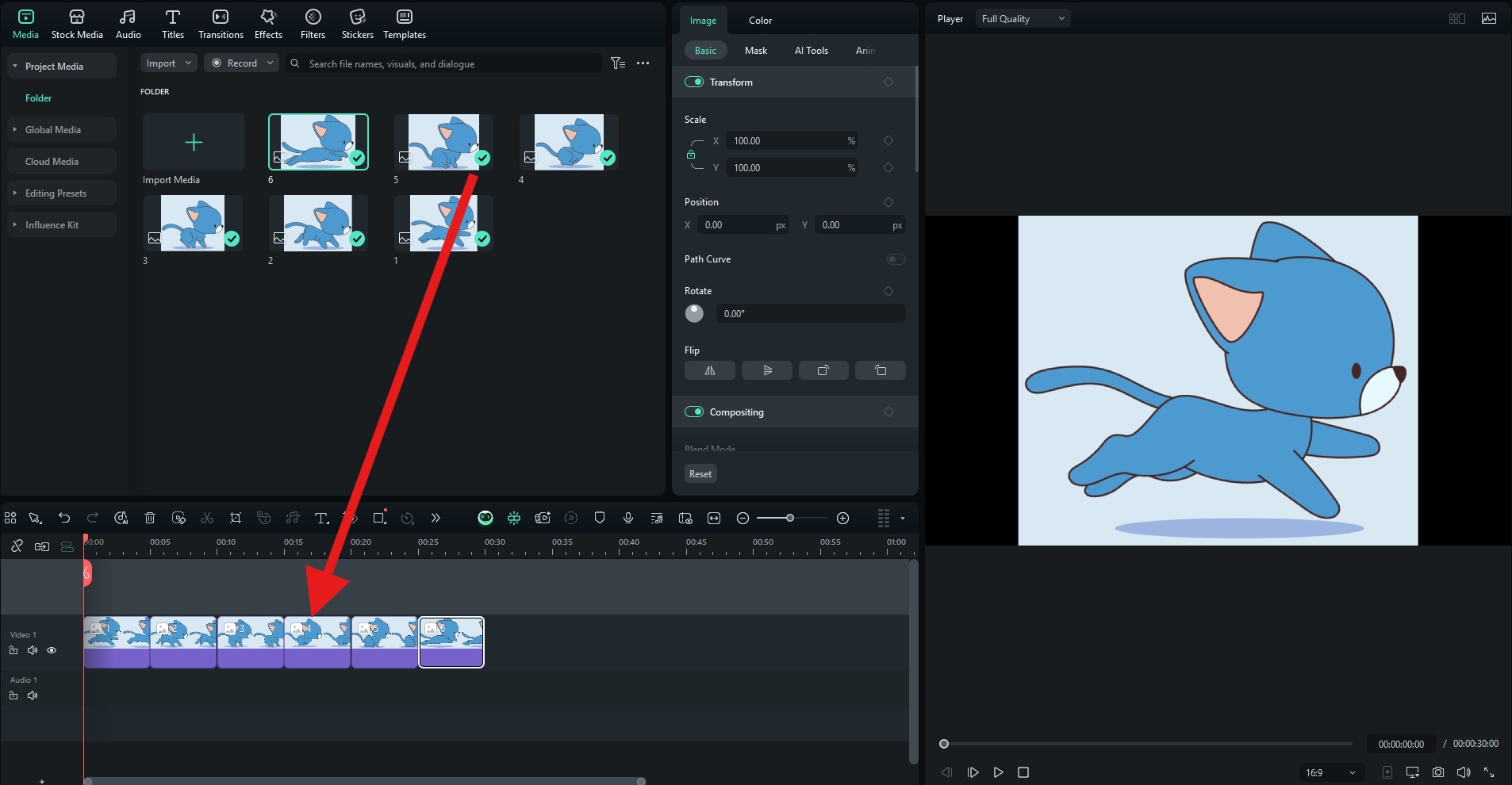
Task: Open the Stock Media tab
Action: pos(77,24)
